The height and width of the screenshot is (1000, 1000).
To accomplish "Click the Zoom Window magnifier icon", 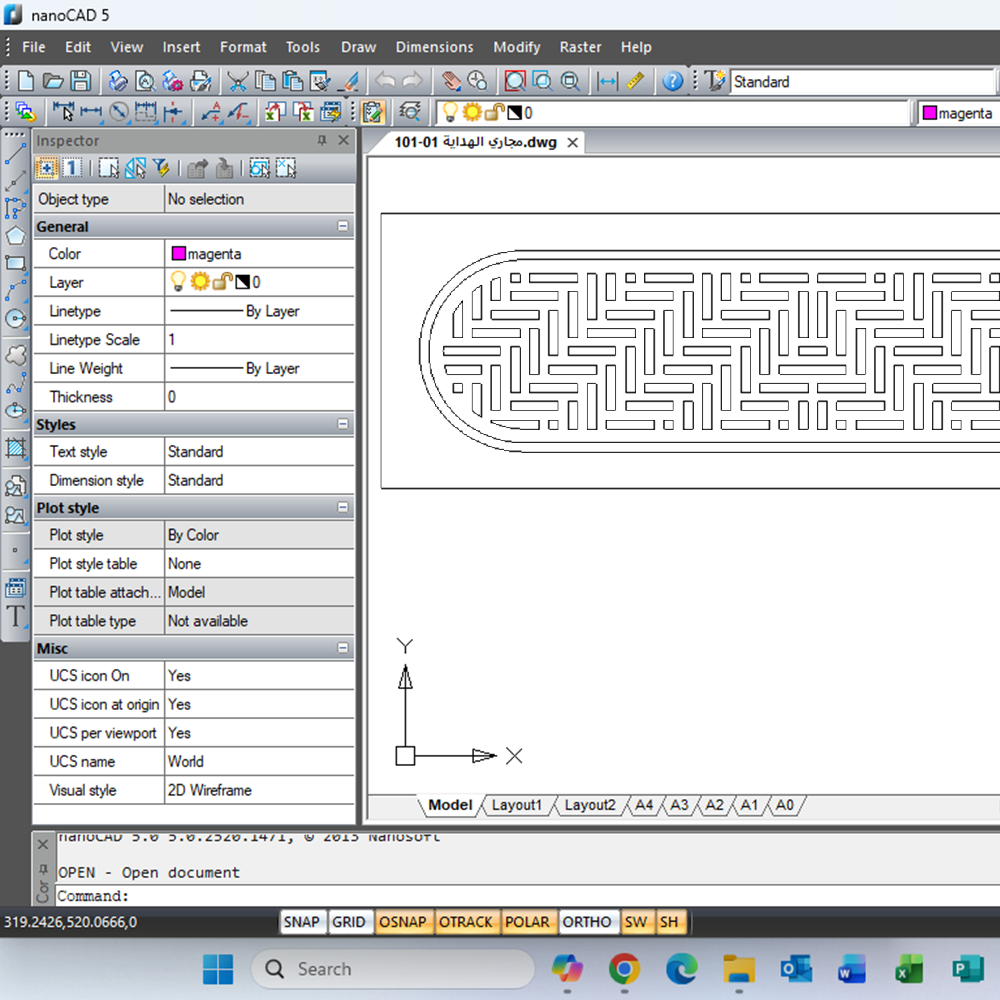I will pyautogui.click(x=514, y=81).
